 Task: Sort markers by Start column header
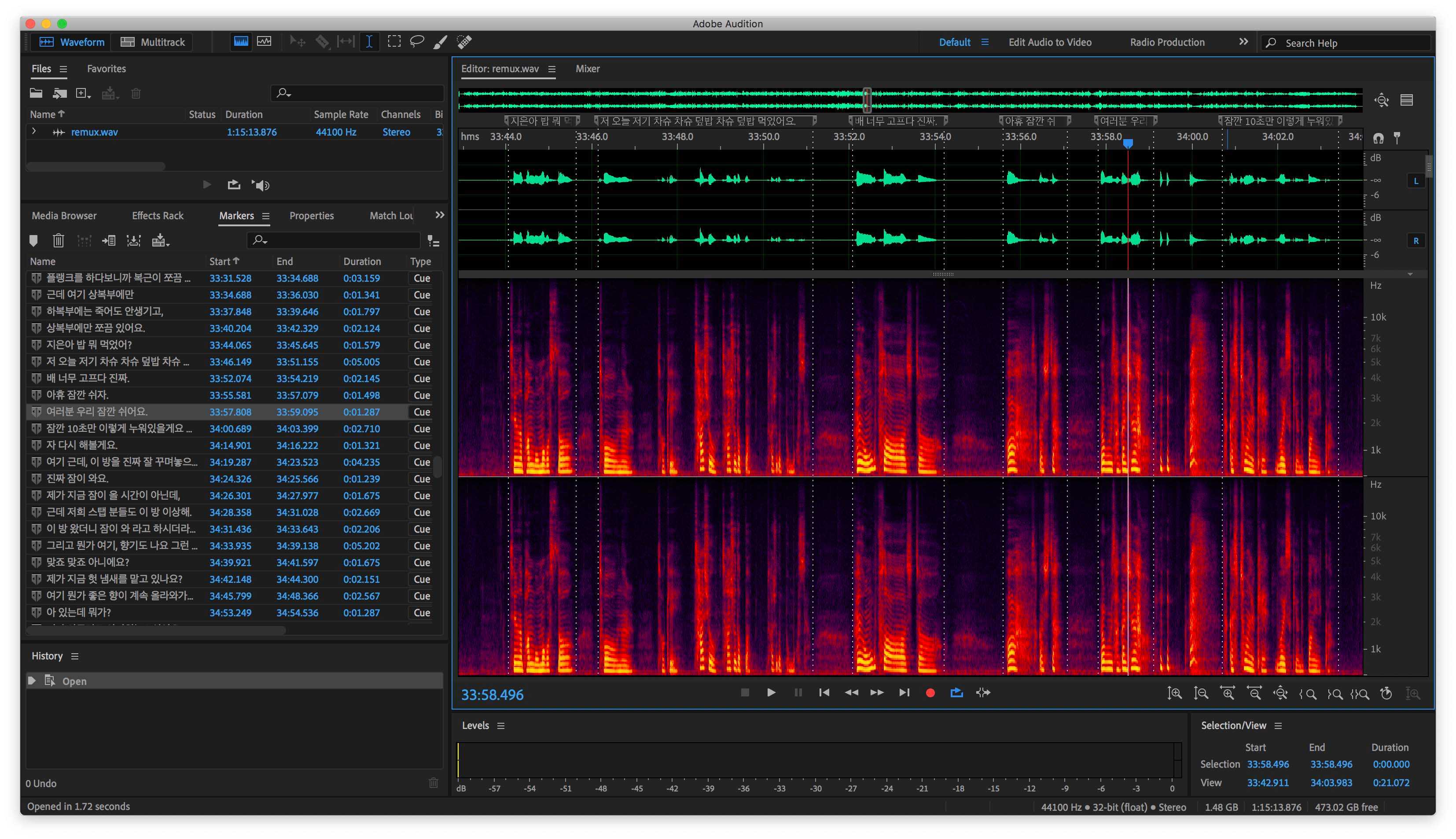[224, 261]
